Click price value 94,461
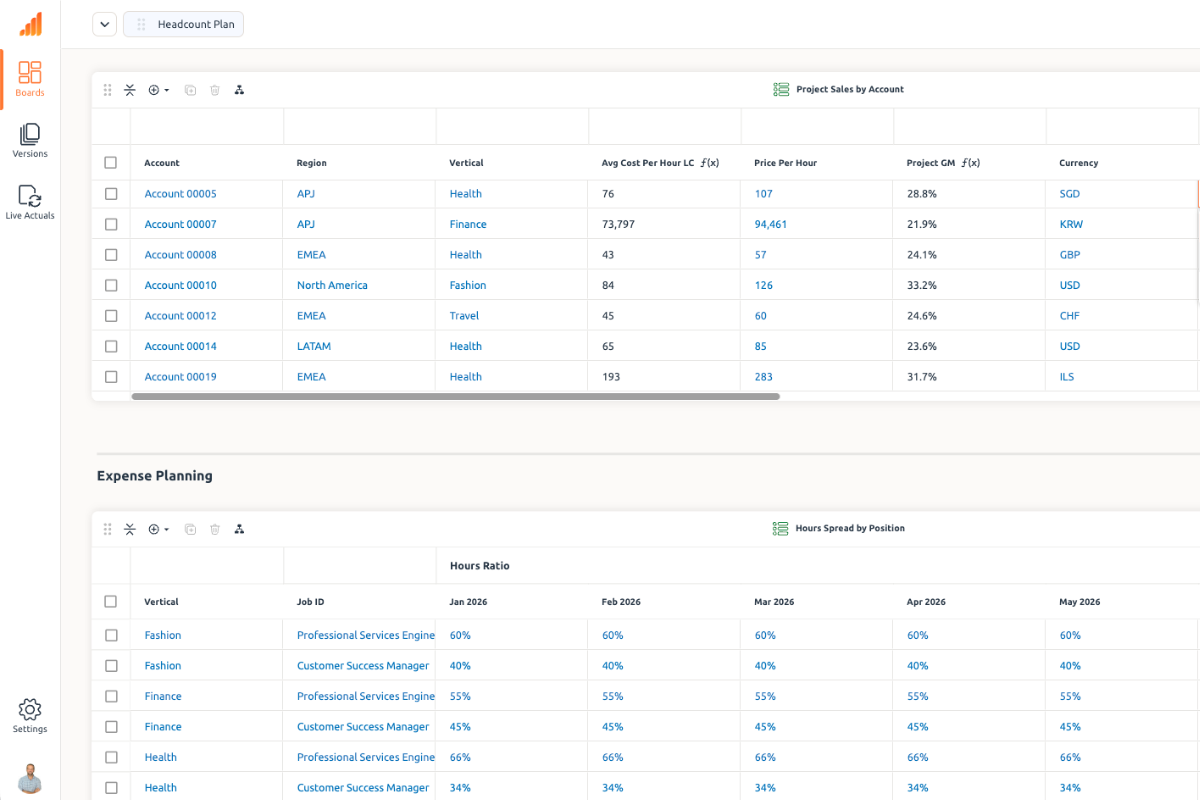The width and height of the screenshot is (1200, 800). tap(771, 224)
